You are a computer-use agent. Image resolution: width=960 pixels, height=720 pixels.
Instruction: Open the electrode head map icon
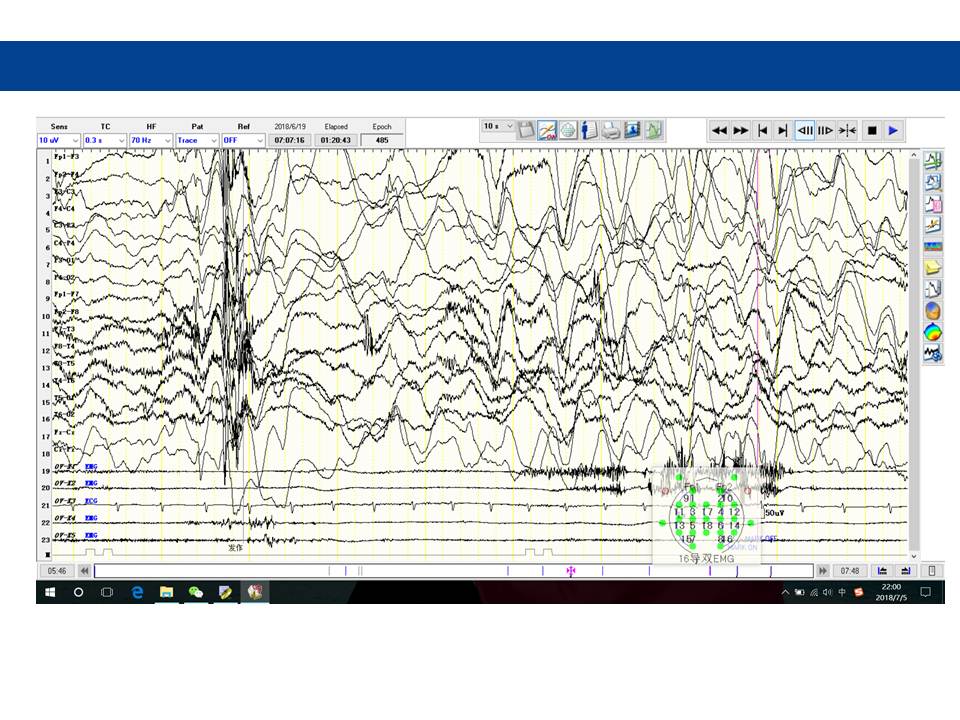click(x=568, y=130)
